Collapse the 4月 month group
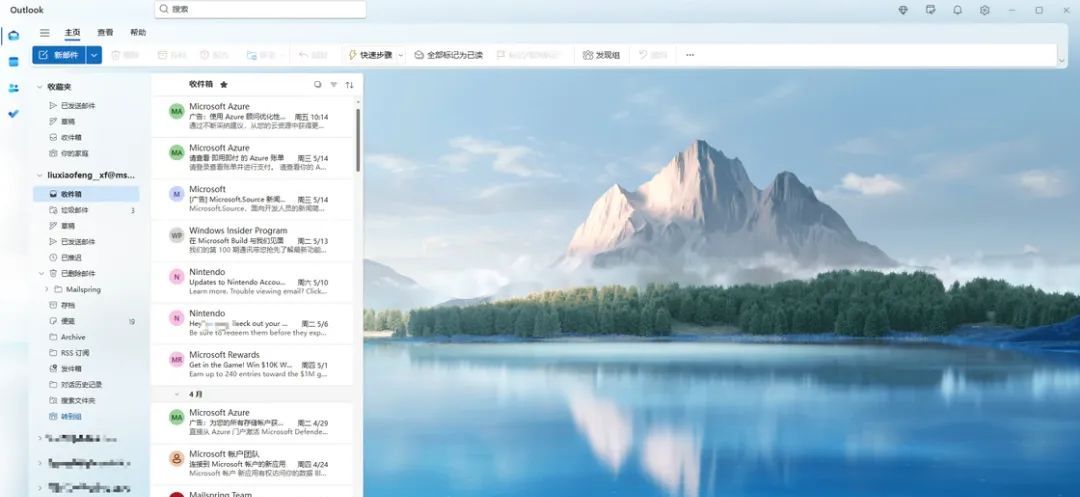The width and height of the screenshot is (1080, 497). pyautogui.click(x=177, y=394)
